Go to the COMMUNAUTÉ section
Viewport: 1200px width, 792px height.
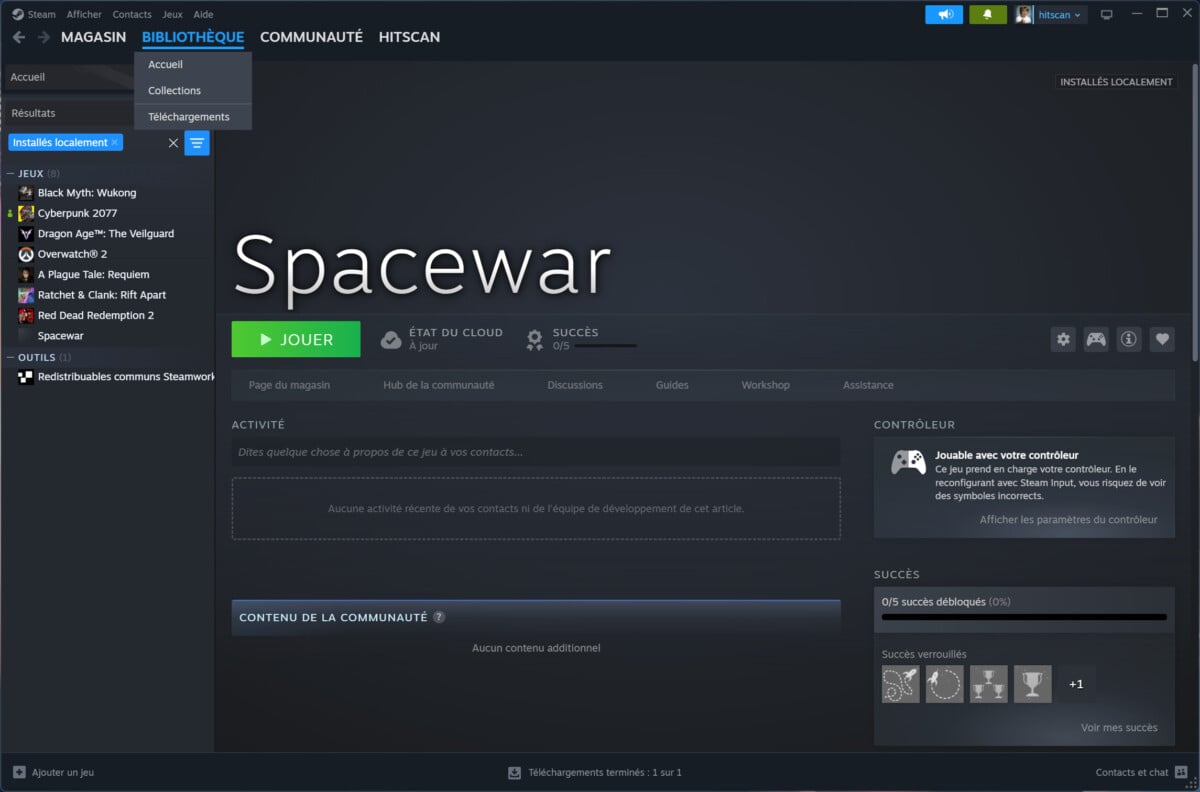pos(311,37)
